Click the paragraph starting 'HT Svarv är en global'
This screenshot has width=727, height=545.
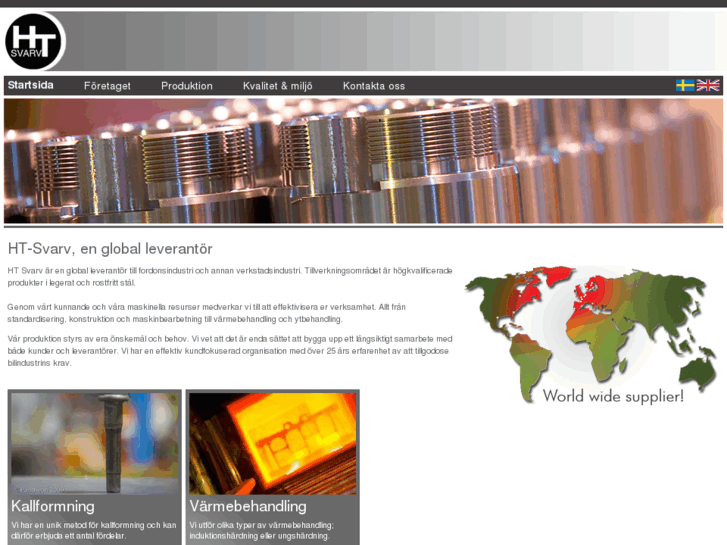coord(230,276)
